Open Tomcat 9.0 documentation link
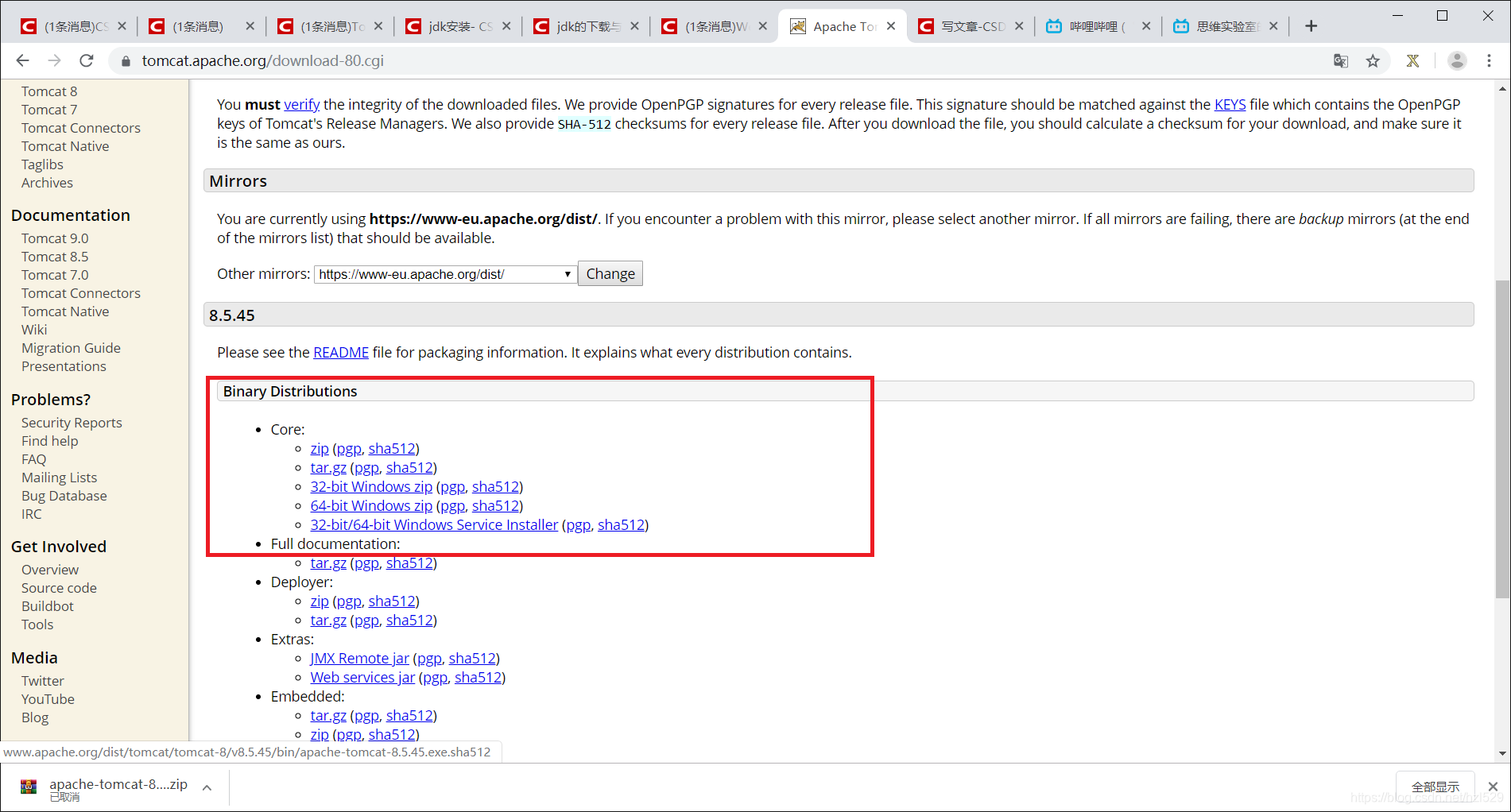1511x812 pixels. tap(55, 238)
